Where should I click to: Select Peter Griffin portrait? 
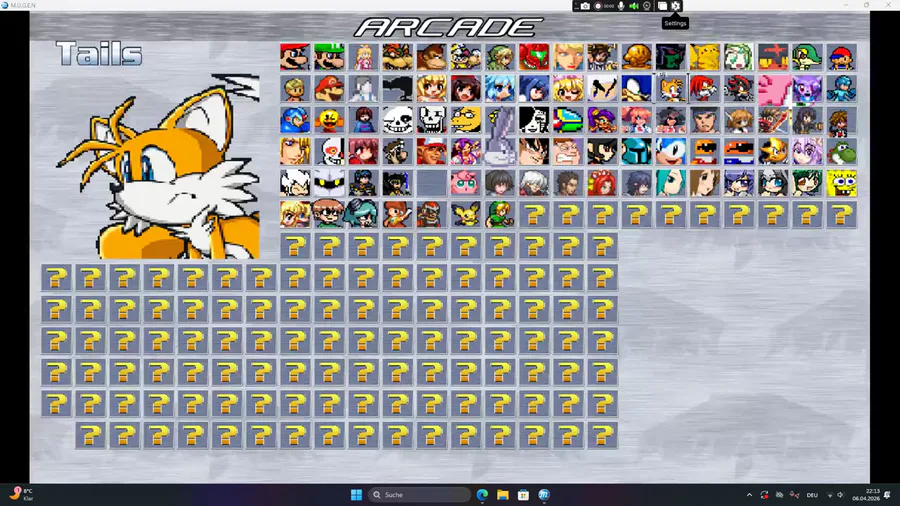tap(568, 151)
